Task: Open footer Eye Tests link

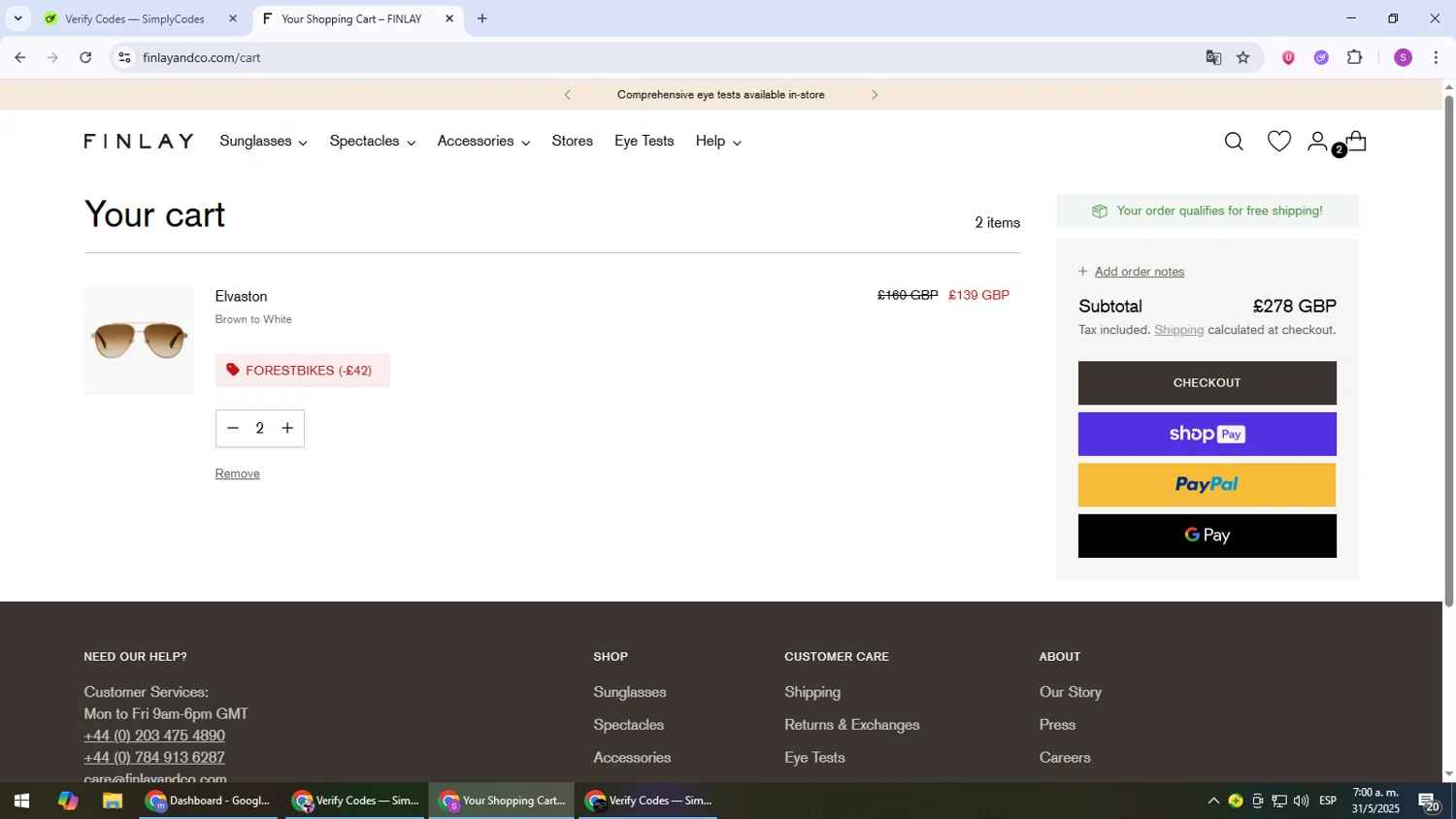Action: 814,758
